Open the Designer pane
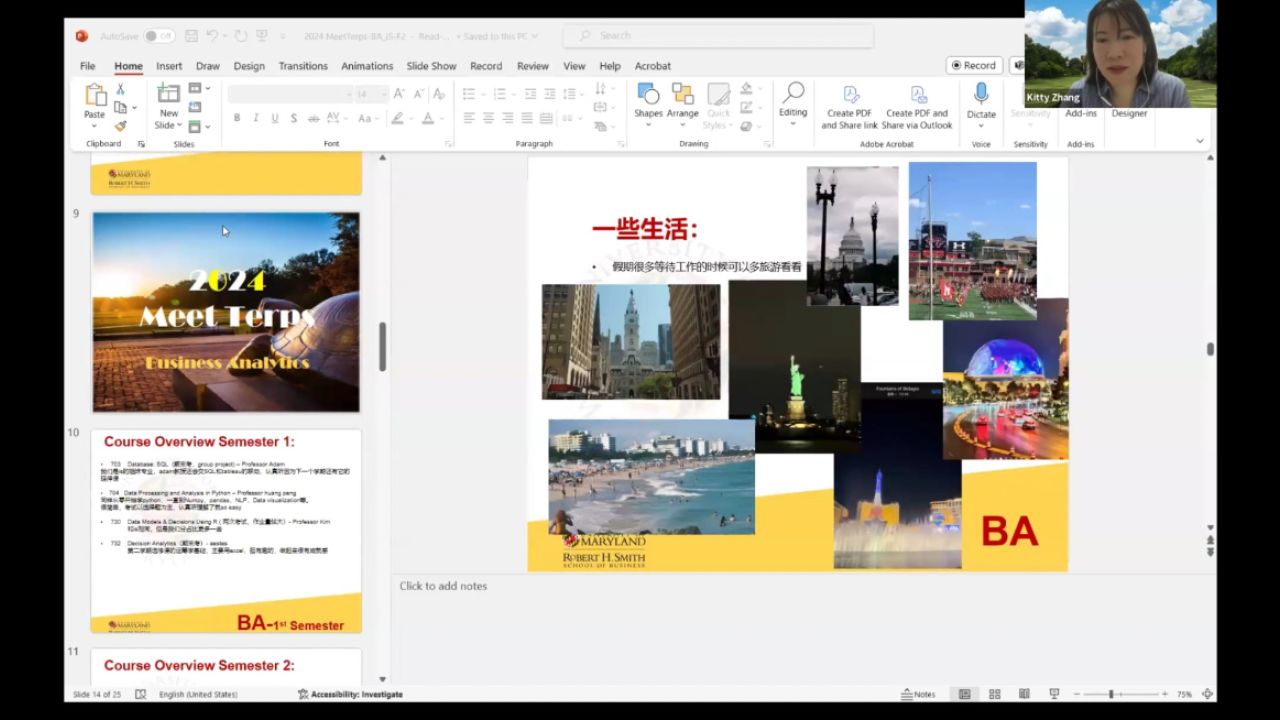The image size is (1280, 720). click(x=1129, y=113)
